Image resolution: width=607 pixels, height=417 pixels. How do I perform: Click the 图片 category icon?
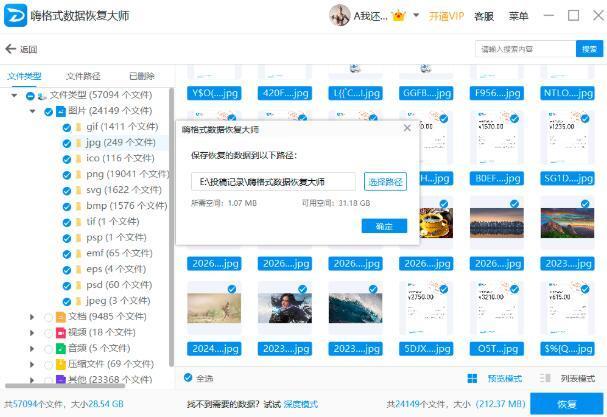pos(61,112)
